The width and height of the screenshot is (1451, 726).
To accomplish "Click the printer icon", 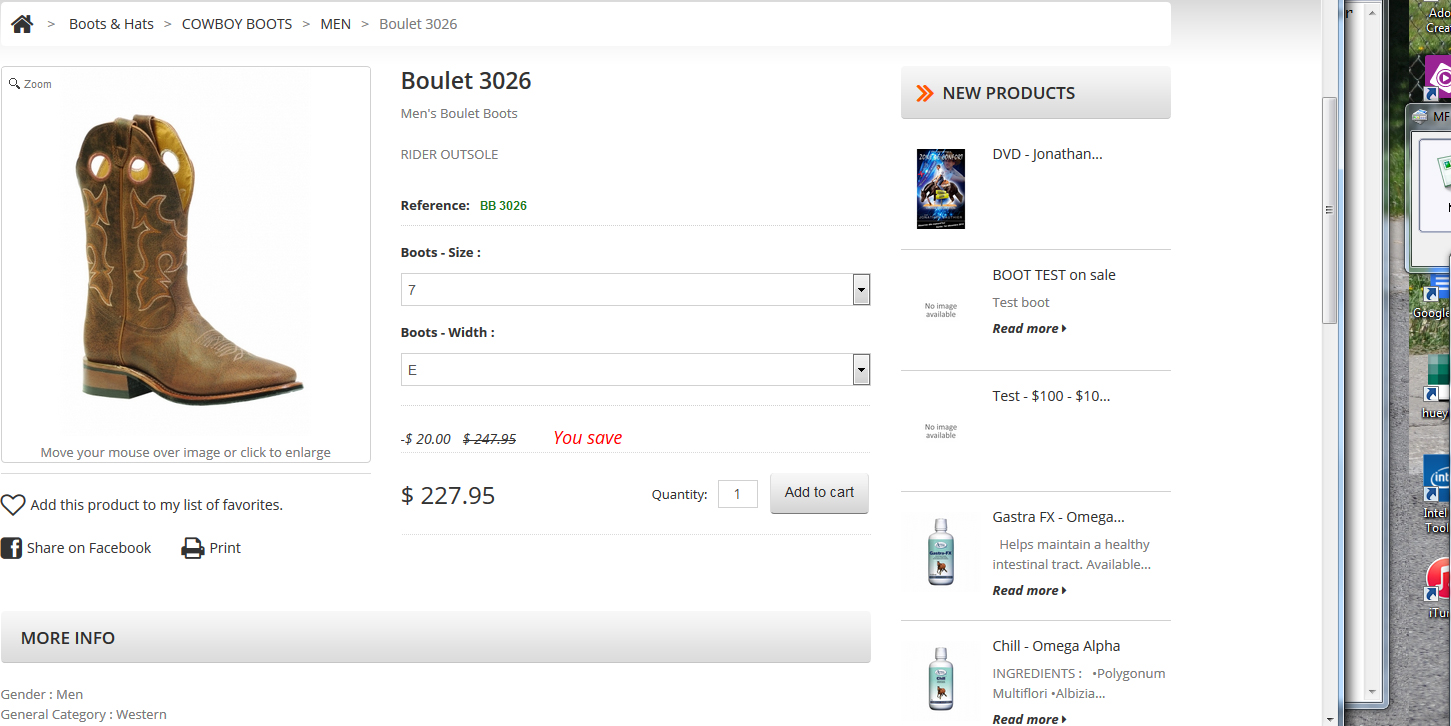I will [x=192, y=548].
